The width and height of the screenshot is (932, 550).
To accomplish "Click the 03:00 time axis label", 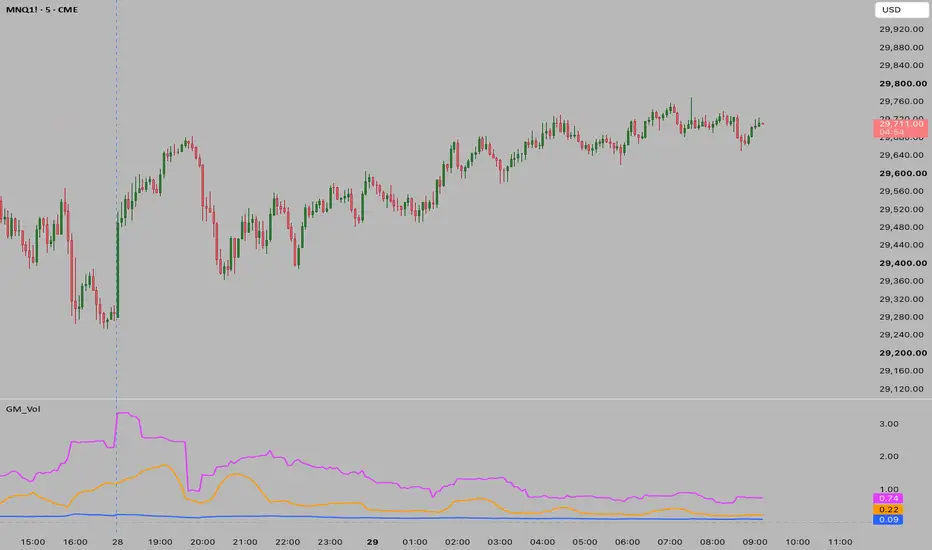I will tap(500, 542).
